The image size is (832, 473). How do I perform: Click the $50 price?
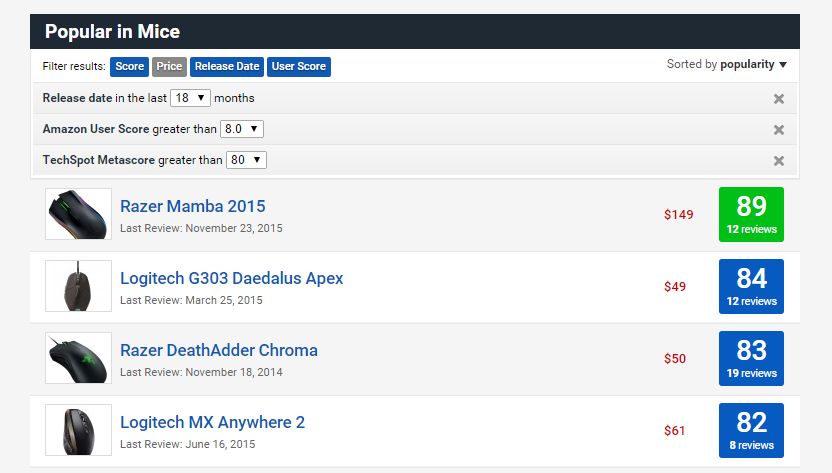[x=675, y=359]
